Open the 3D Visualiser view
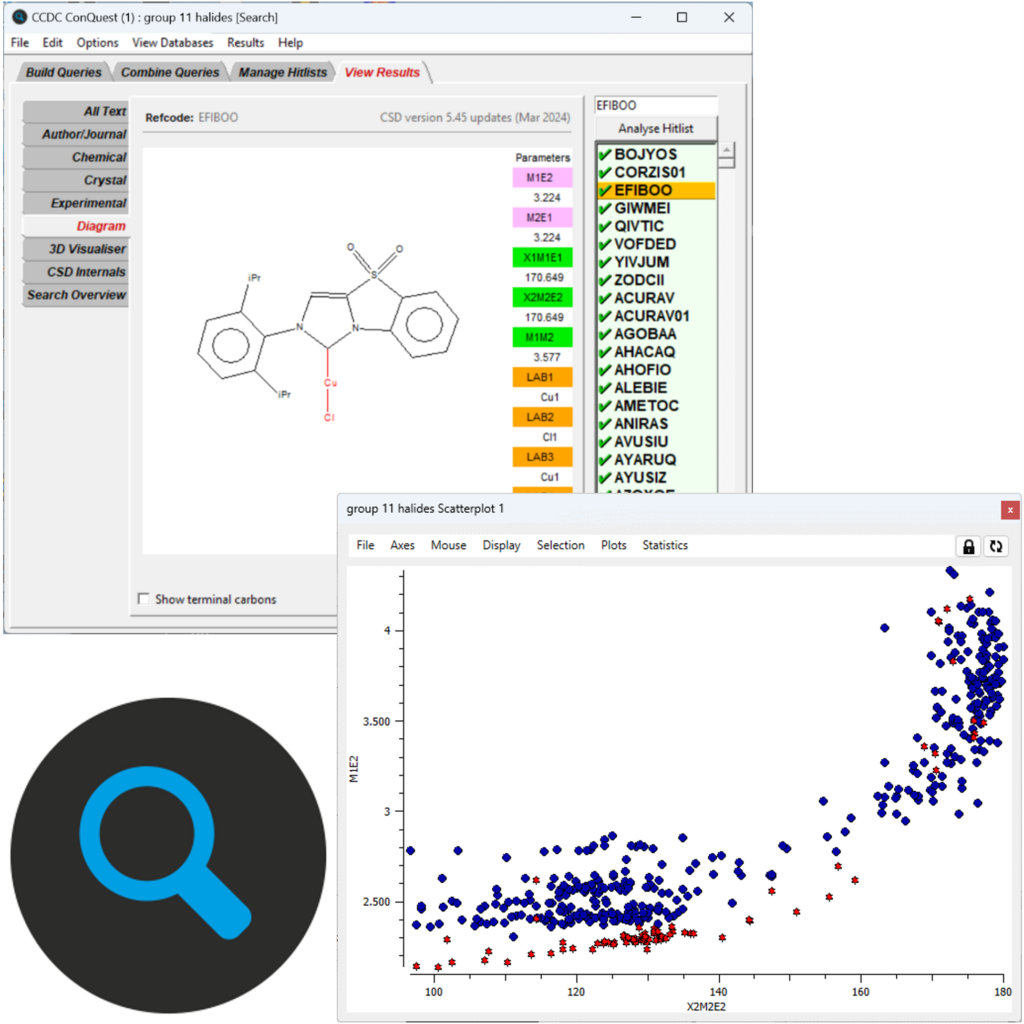 [87, 249]
